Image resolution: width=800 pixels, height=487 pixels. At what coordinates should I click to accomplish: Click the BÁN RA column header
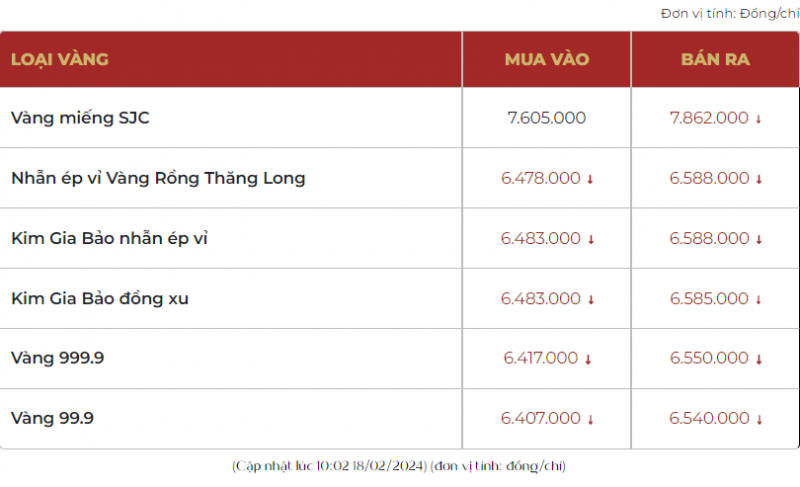click(715, 59)
